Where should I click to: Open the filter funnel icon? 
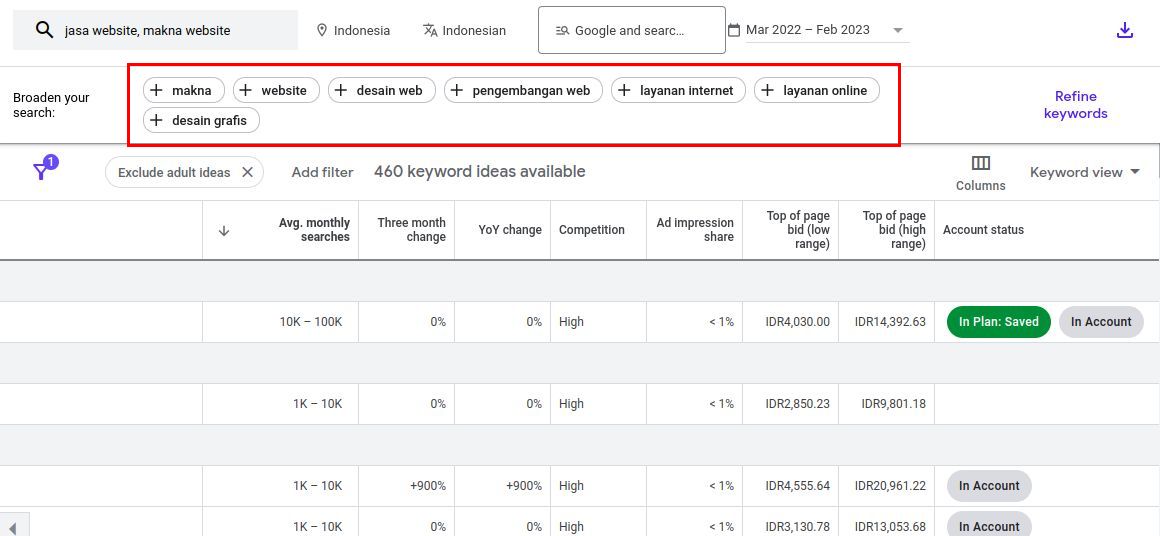click(x=41, y=172)
